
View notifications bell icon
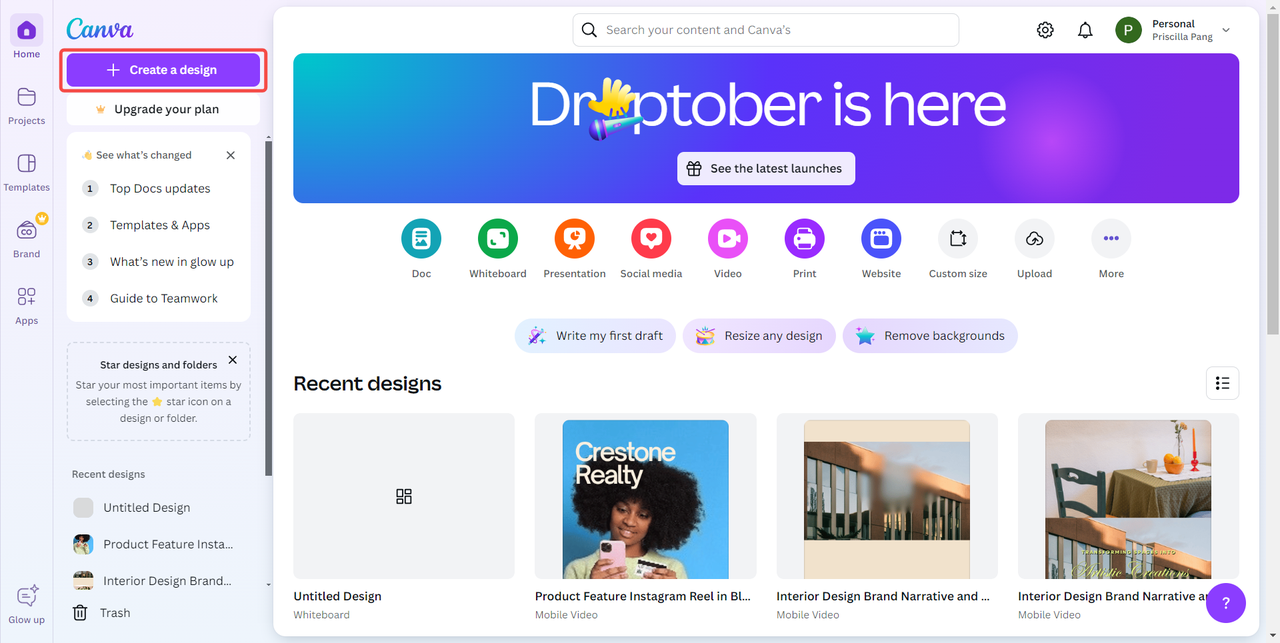(1085, 30)
